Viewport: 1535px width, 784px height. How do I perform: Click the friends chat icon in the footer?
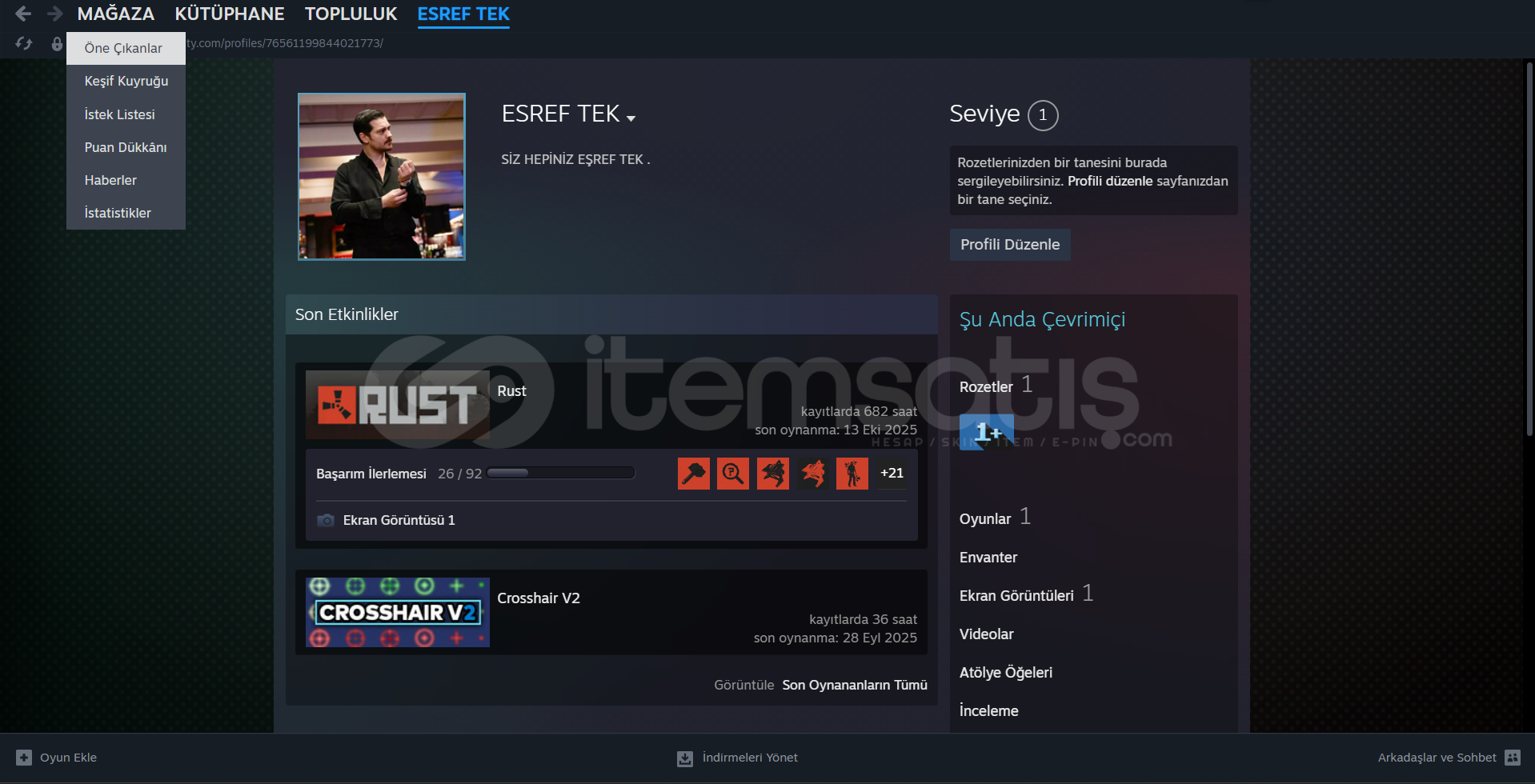[1513, 758]
